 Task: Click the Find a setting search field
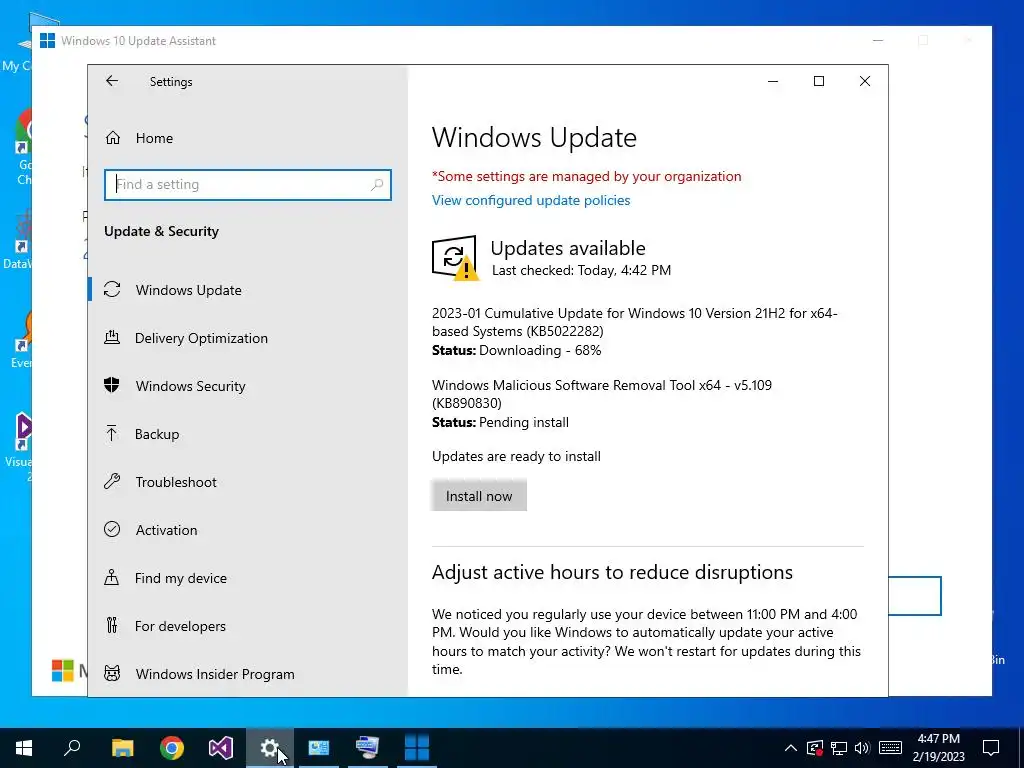[248, 185]
